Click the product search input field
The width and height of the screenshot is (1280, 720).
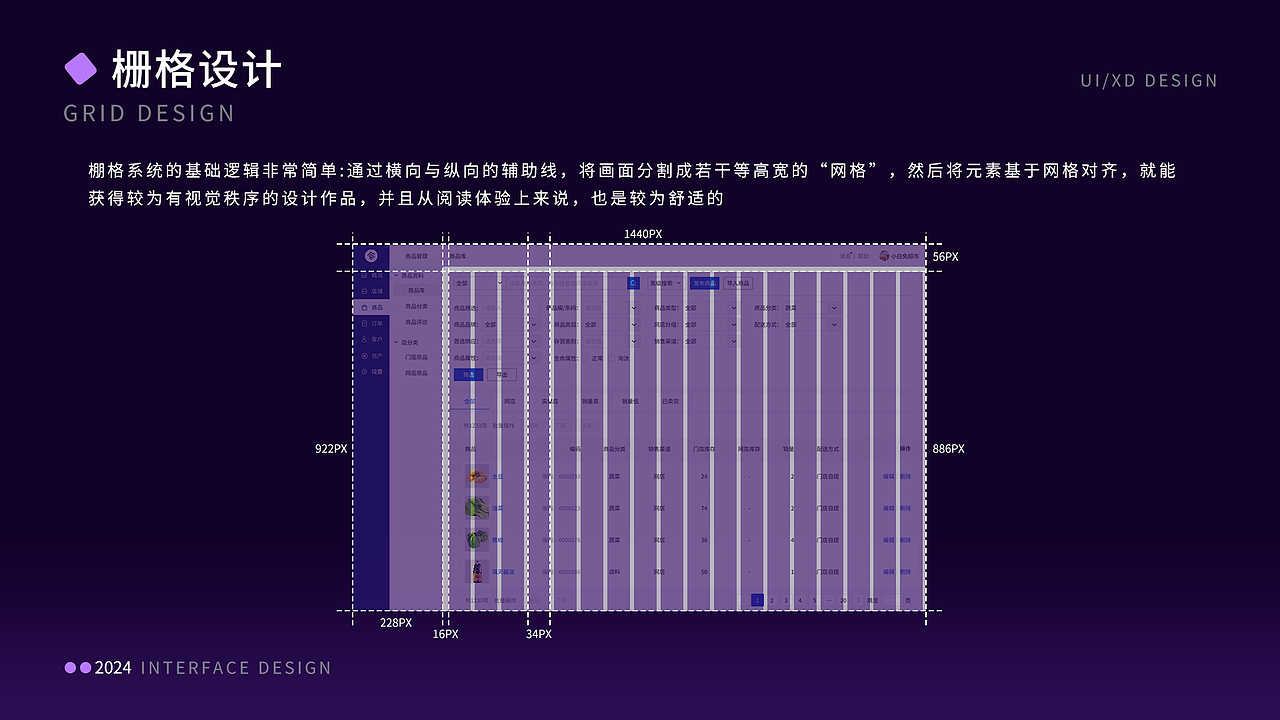[x=566, y=283]
